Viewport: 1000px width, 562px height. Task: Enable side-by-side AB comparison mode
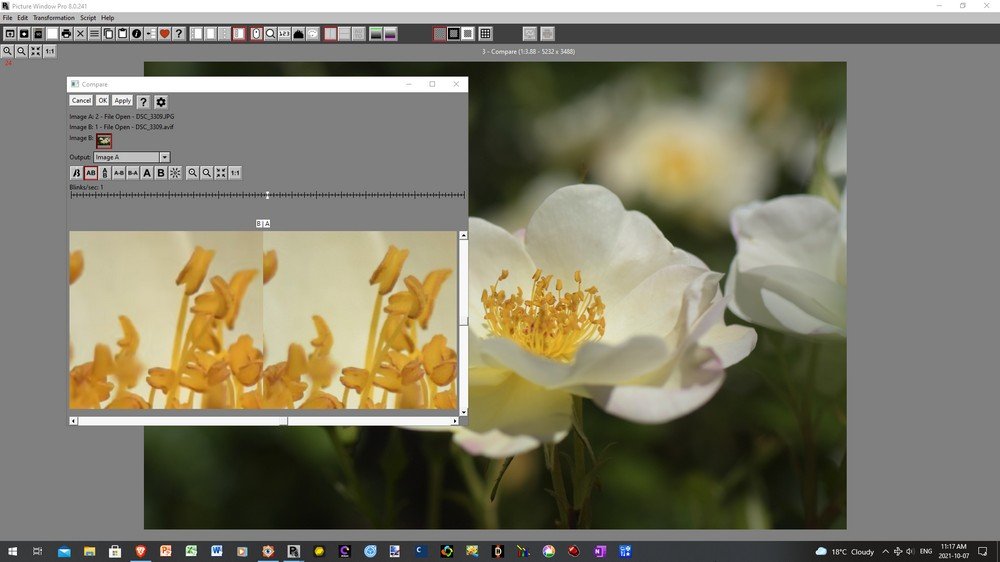coord(91,173)
